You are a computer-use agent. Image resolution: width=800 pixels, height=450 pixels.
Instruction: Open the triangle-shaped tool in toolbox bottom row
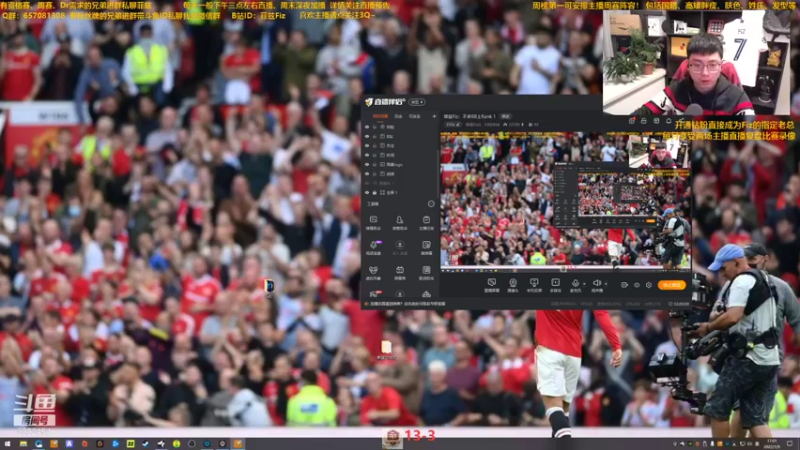426,294
